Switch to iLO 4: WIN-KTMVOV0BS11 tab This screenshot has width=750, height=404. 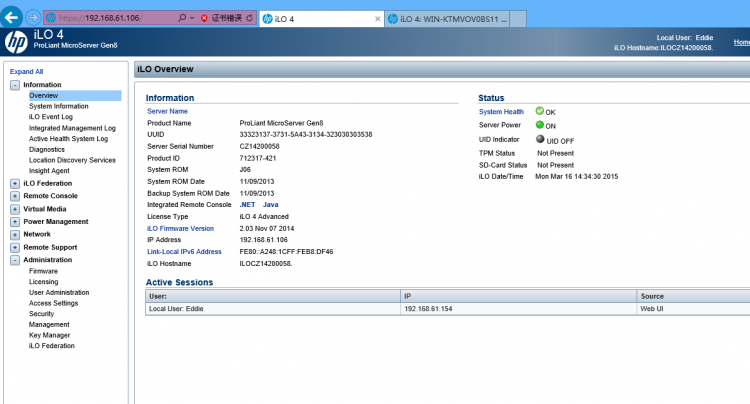(x=447, y=19)
